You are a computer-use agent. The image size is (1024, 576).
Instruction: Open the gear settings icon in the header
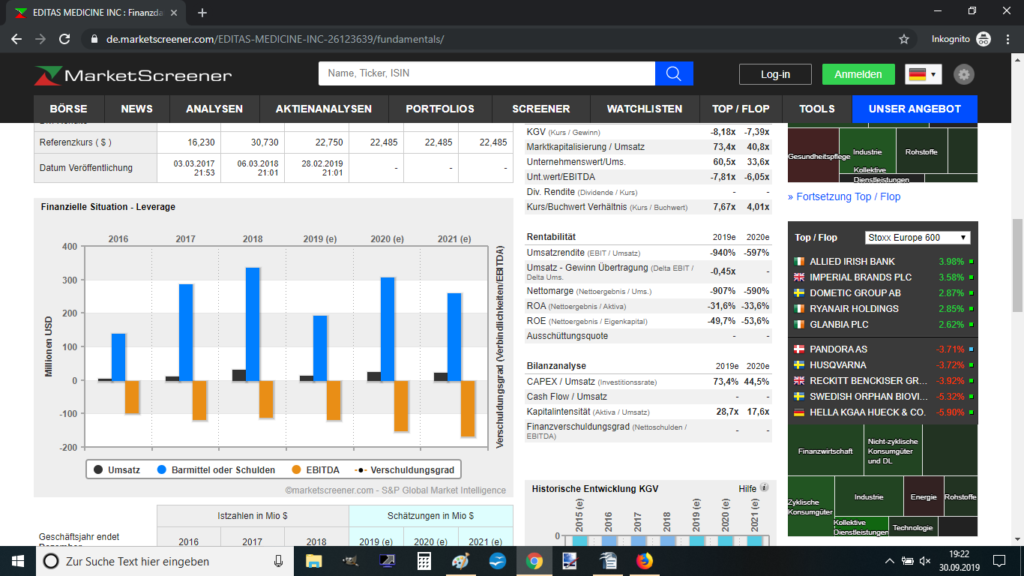click(x=963, y=74)
